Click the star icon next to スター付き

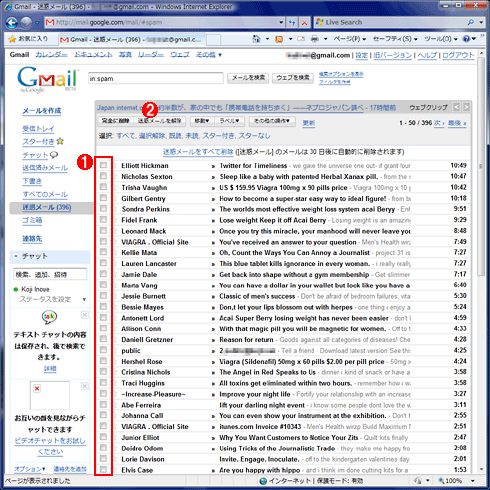(x=60, y=141)
